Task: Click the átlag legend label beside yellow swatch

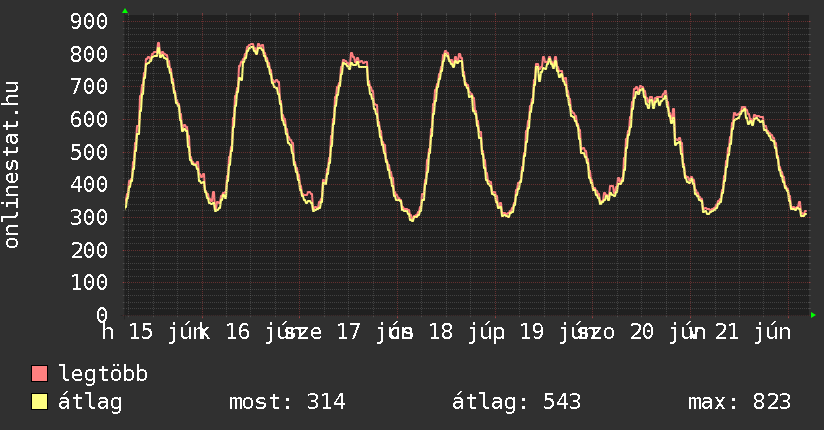Action: point(90,402)
